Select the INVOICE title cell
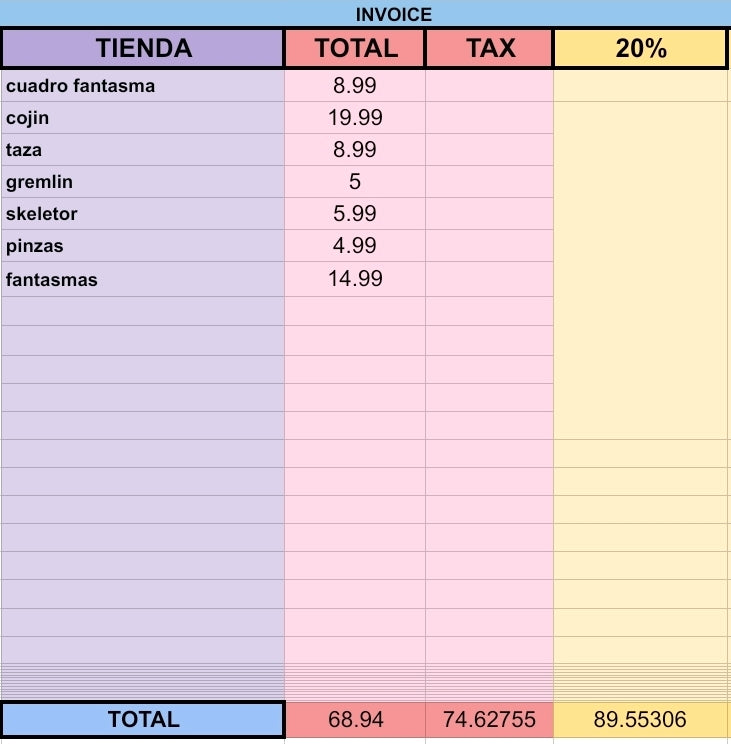Image resolution: width=731 pixels, height=744 pixels. (365, 14)
